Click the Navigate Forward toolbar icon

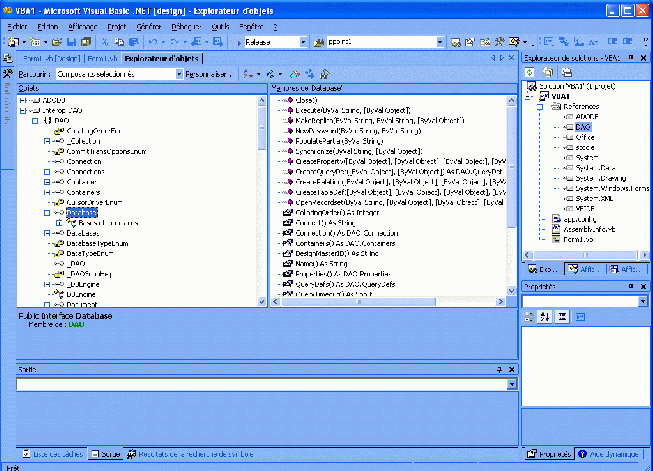click(x=218, y=42)
